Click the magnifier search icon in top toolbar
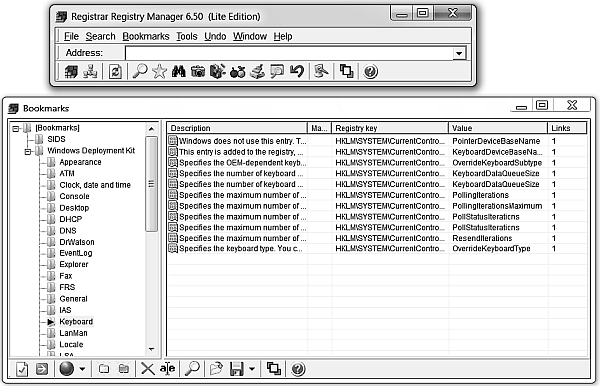The height and width of the screenshot is (386, 600). pos(140,72)
